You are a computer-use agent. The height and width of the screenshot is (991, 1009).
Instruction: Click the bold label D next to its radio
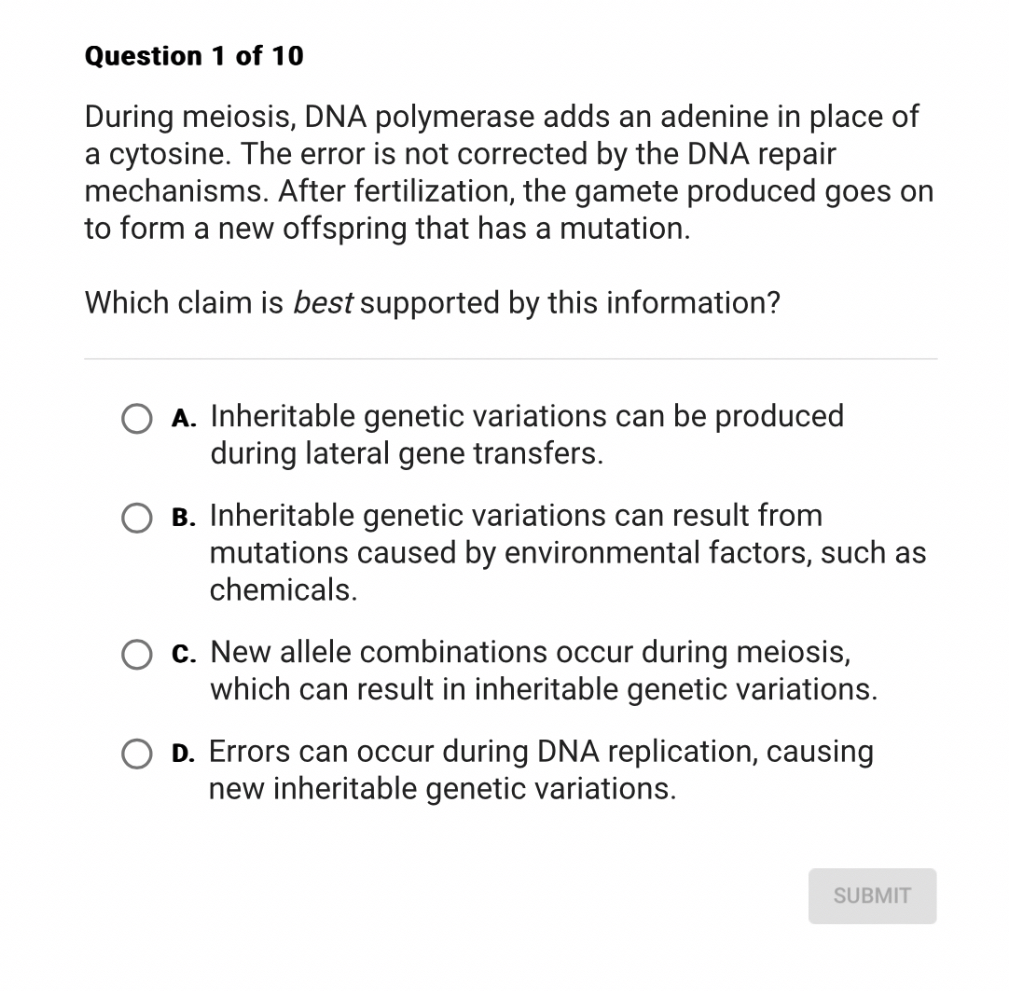[181, 753]
